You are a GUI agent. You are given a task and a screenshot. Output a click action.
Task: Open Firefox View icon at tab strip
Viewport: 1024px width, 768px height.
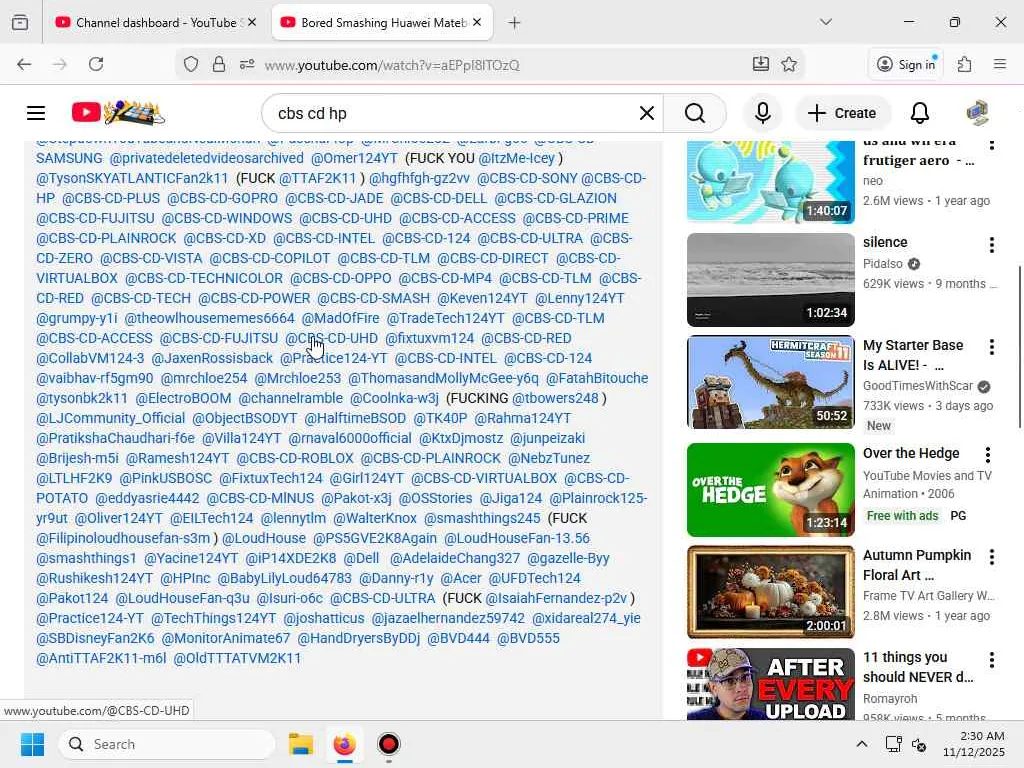[x=20, y=23]
